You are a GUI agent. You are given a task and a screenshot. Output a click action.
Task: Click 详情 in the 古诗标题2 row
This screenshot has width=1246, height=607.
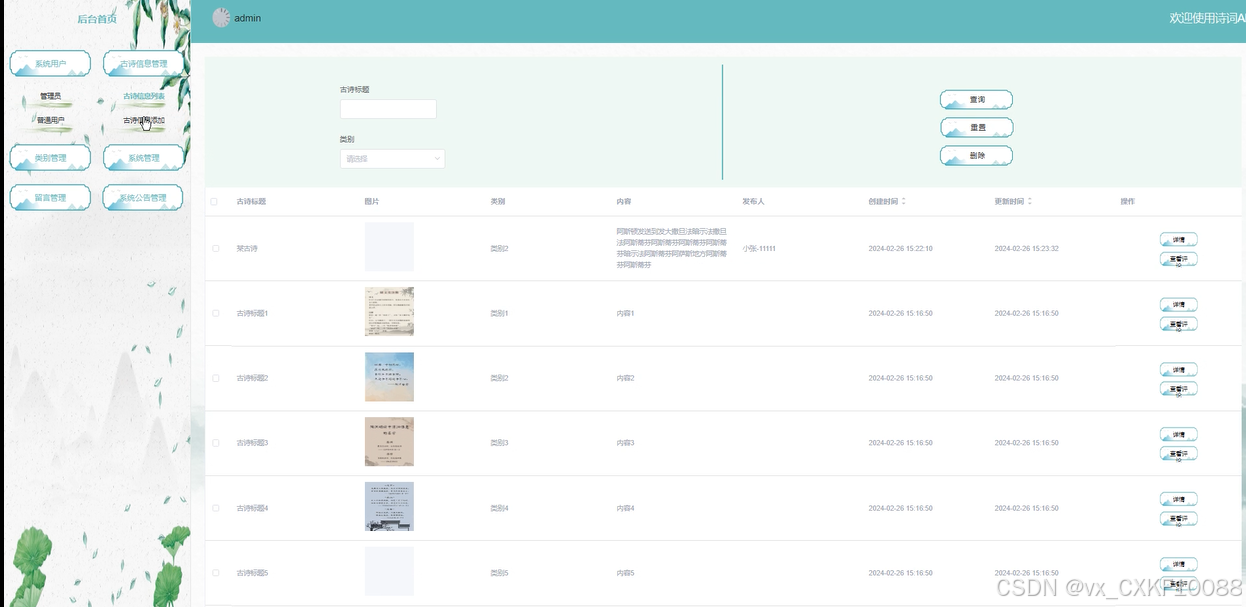[1179, 370]
